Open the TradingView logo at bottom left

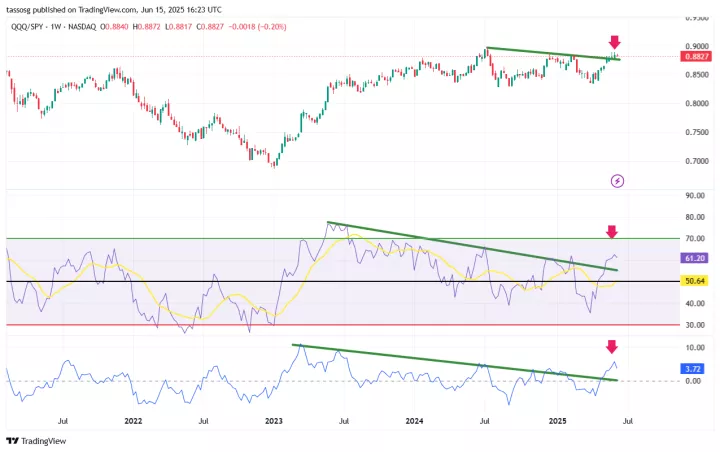click(36, 441)
